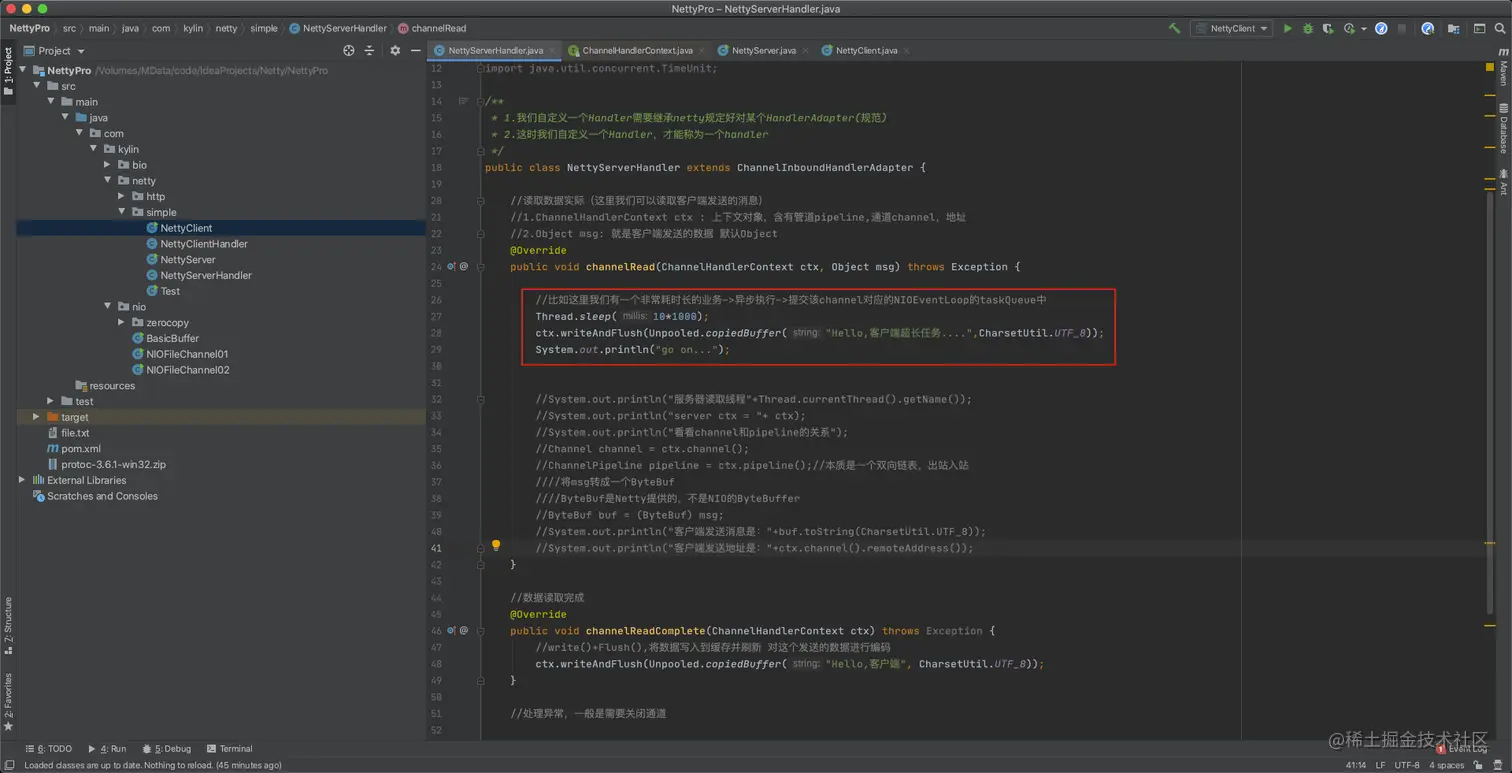This screenshot has height=773, width=1512.
Task: Open Project Structure folder icon in toolbar
Action: (x=1452, y=29)
